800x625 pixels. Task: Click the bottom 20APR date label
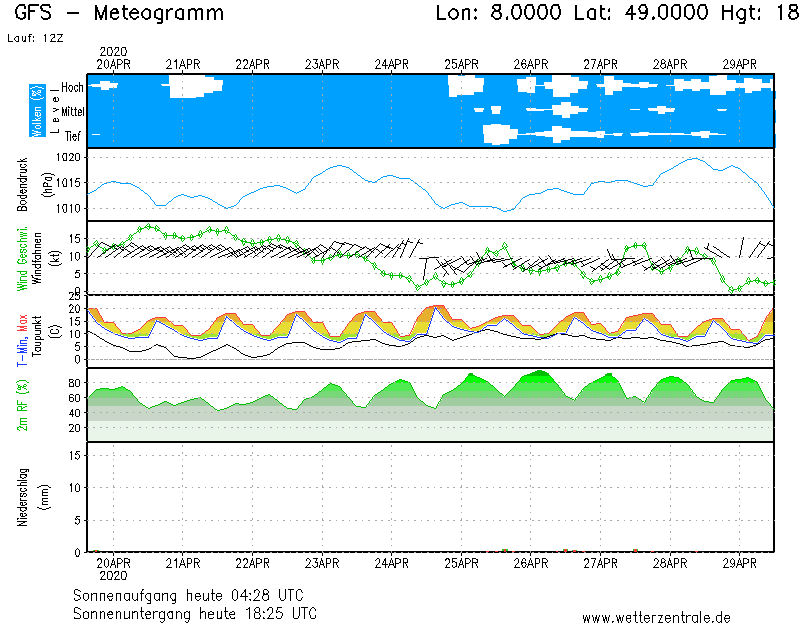113,564
